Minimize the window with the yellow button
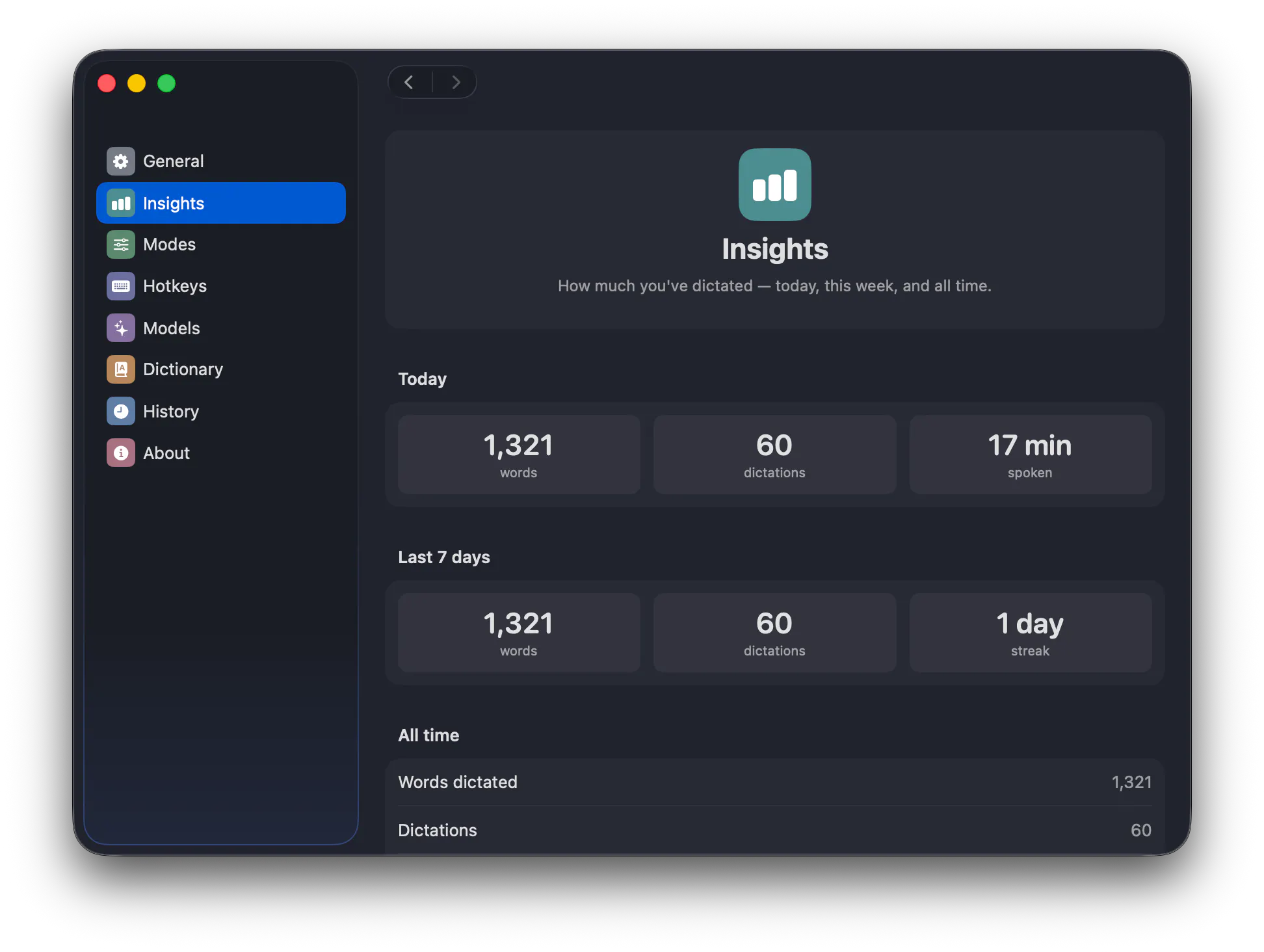This screenshot has width=1264, height=952. (x=137, y=83)
